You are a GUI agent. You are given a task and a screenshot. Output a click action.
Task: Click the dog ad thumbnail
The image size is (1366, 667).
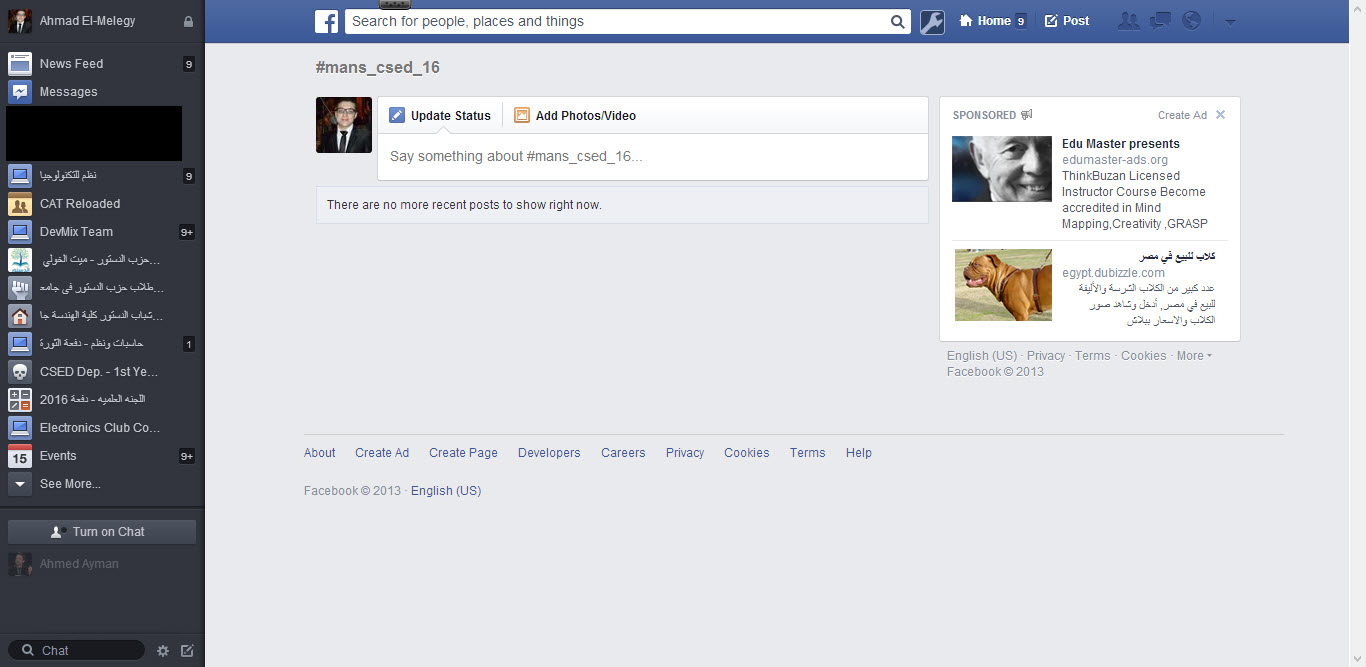click(1003, 285)
